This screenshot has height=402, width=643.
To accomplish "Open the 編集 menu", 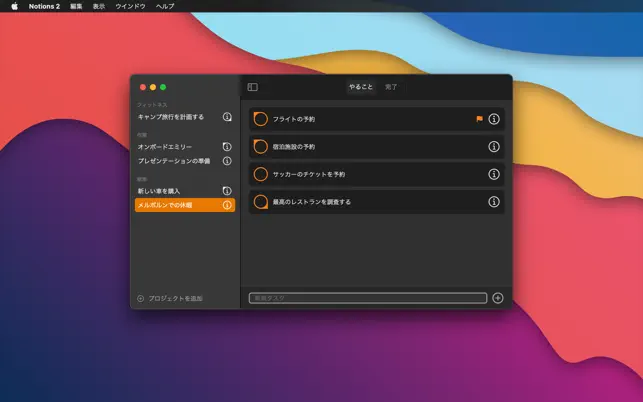I will click(x=76, y=6).
